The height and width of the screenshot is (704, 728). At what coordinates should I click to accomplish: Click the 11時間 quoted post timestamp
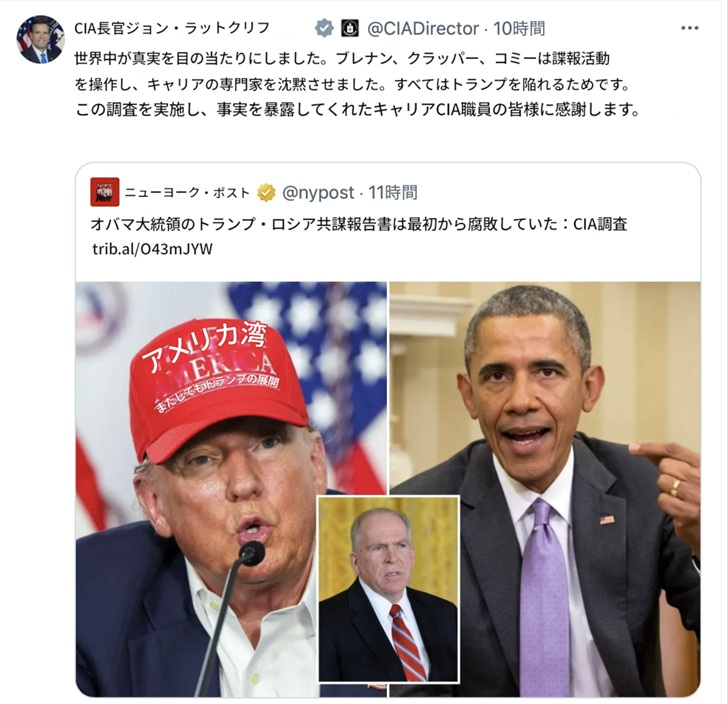[x=393, y=192]
